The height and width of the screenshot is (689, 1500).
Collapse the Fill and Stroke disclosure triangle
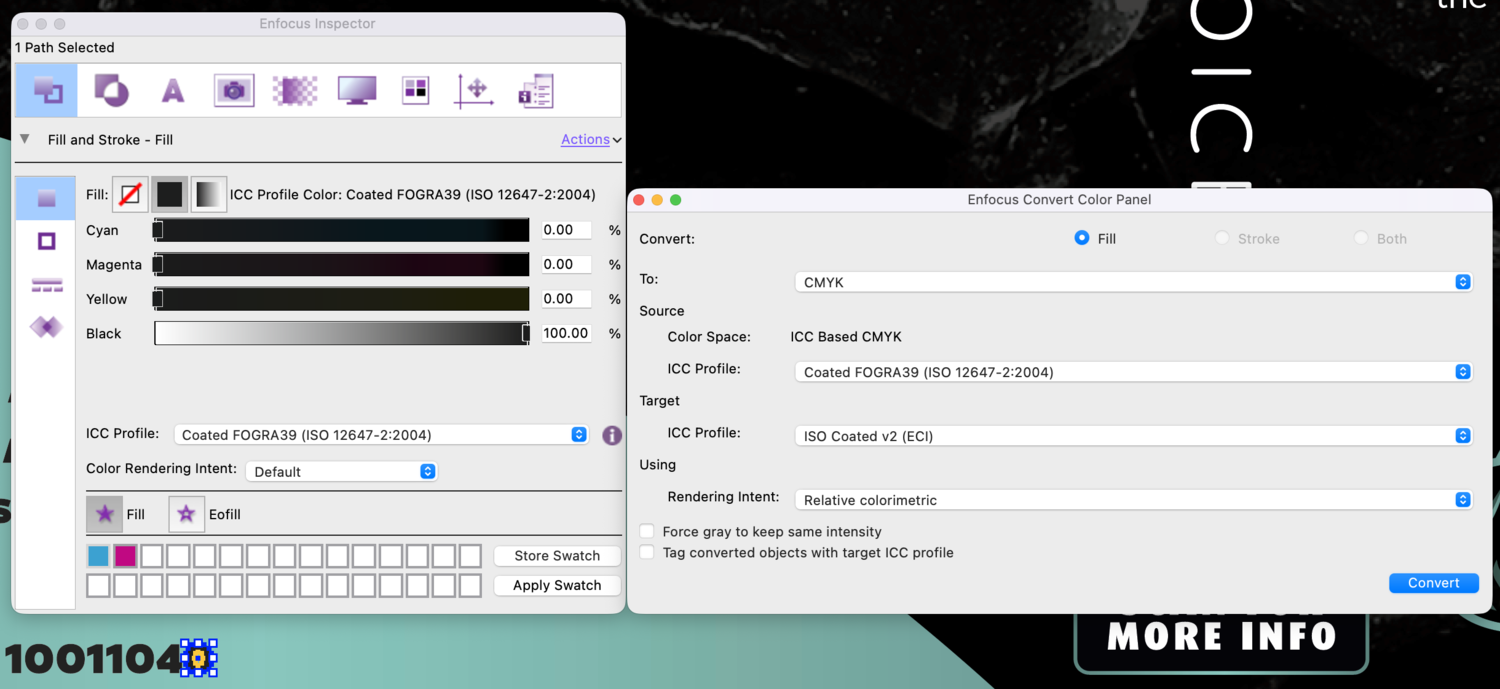(x=25, y=139)
